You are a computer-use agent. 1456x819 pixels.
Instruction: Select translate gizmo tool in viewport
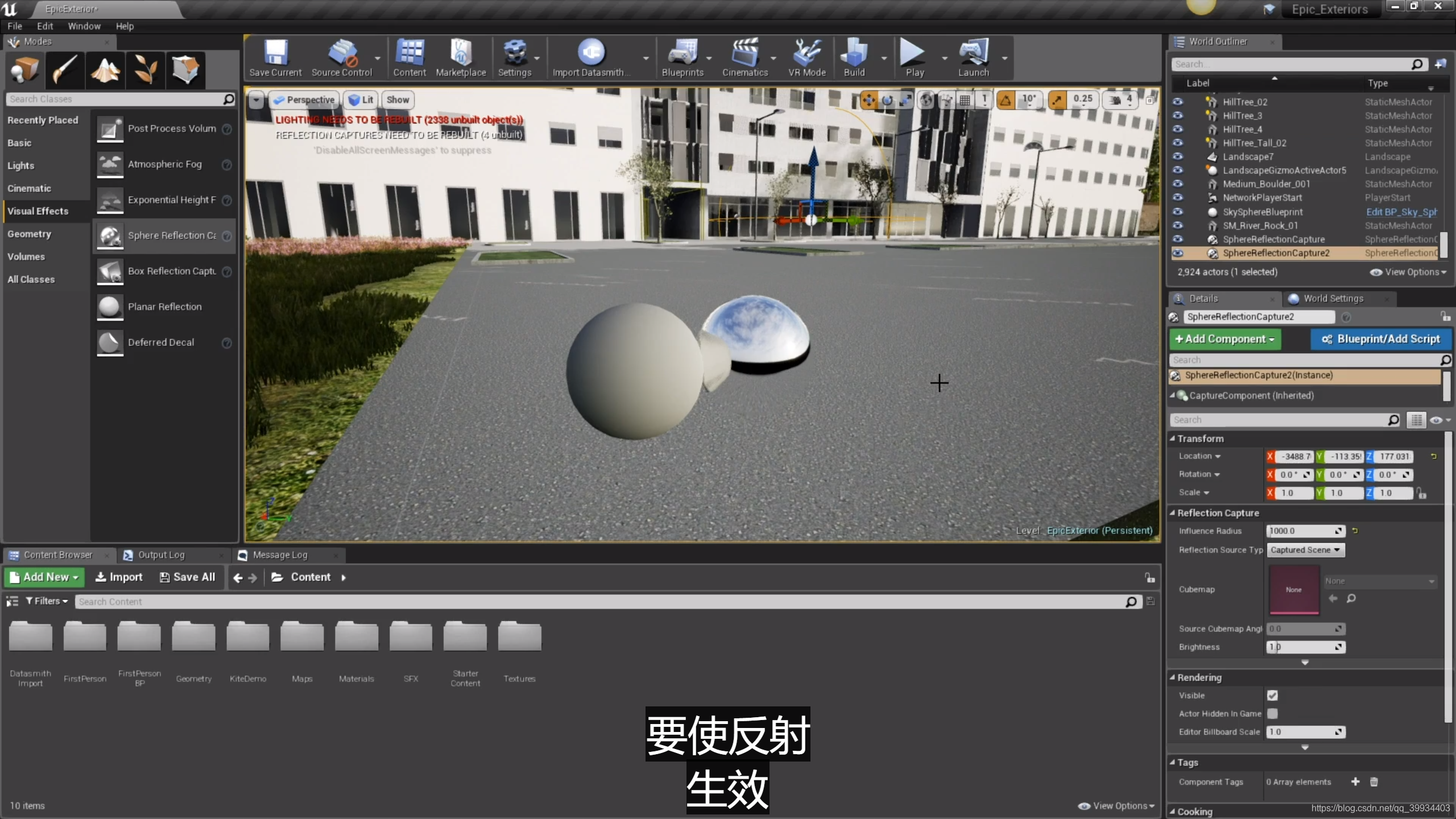(868, 100)
